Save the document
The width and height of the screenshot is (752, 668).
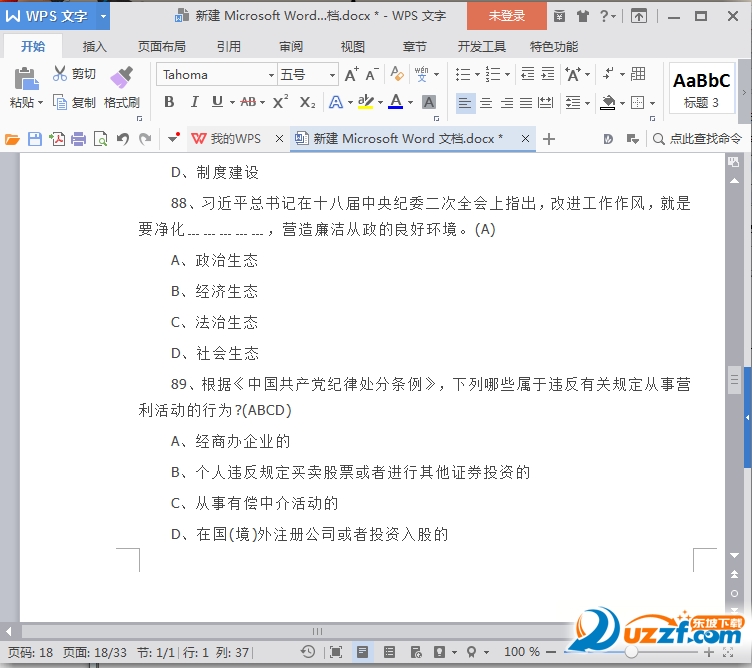[35, 139]
